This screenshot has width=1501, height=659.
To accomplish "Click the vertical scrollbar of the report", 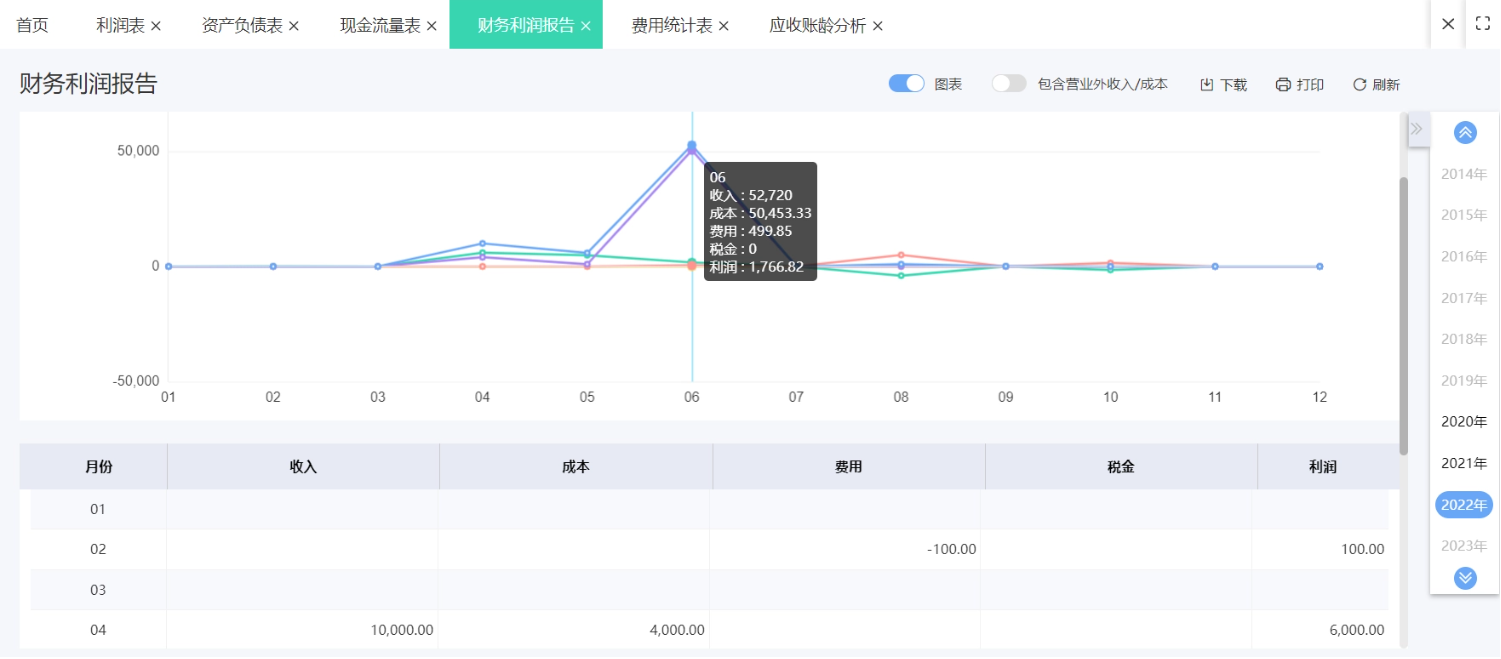I will [1403, 315].
